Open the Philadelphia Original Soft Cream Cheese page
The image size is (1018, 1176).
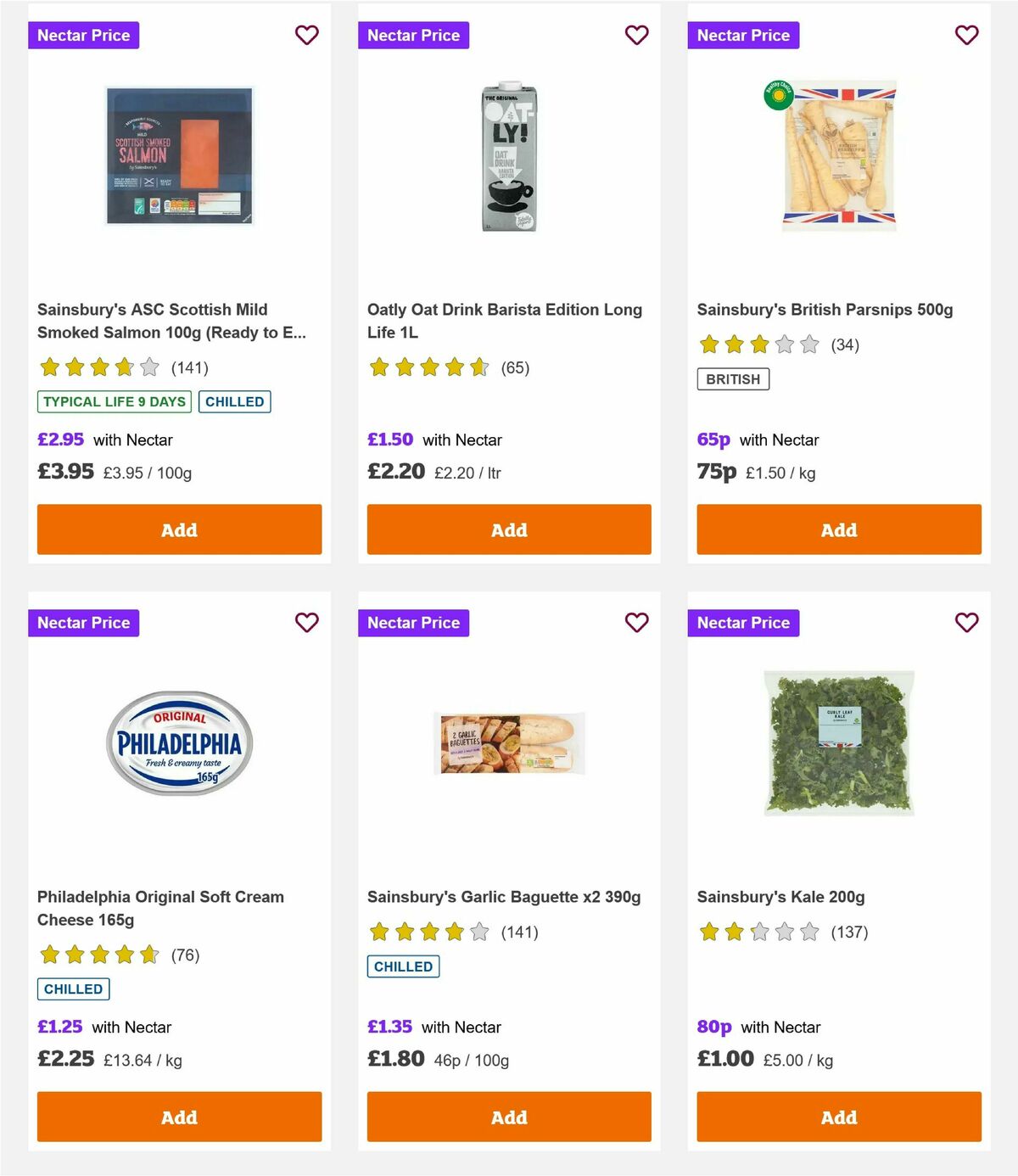click(159, 908)
